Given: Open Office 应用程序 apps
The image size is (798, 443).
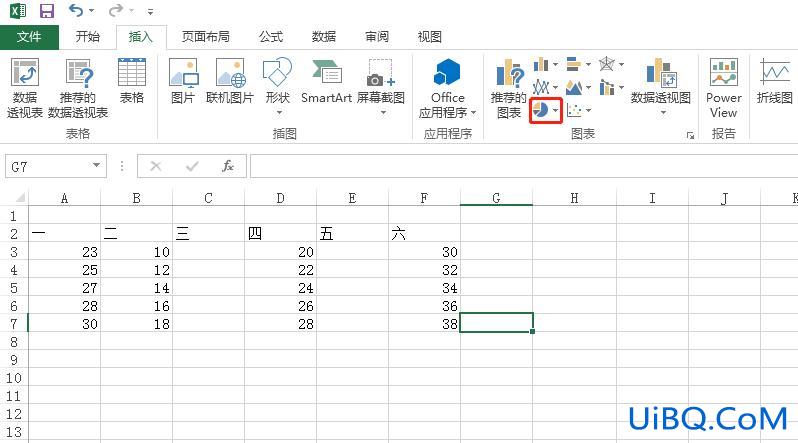Looking at the screenshot, I should 447,88.
